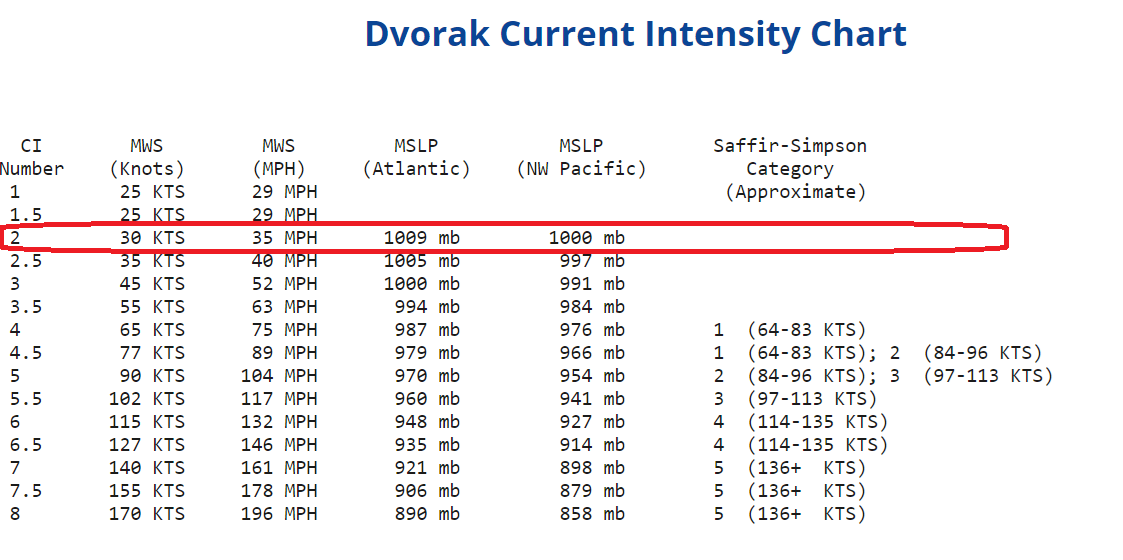Click the "MWS (Knots)" column header
1123x560 pixels.
coord(147,158)
